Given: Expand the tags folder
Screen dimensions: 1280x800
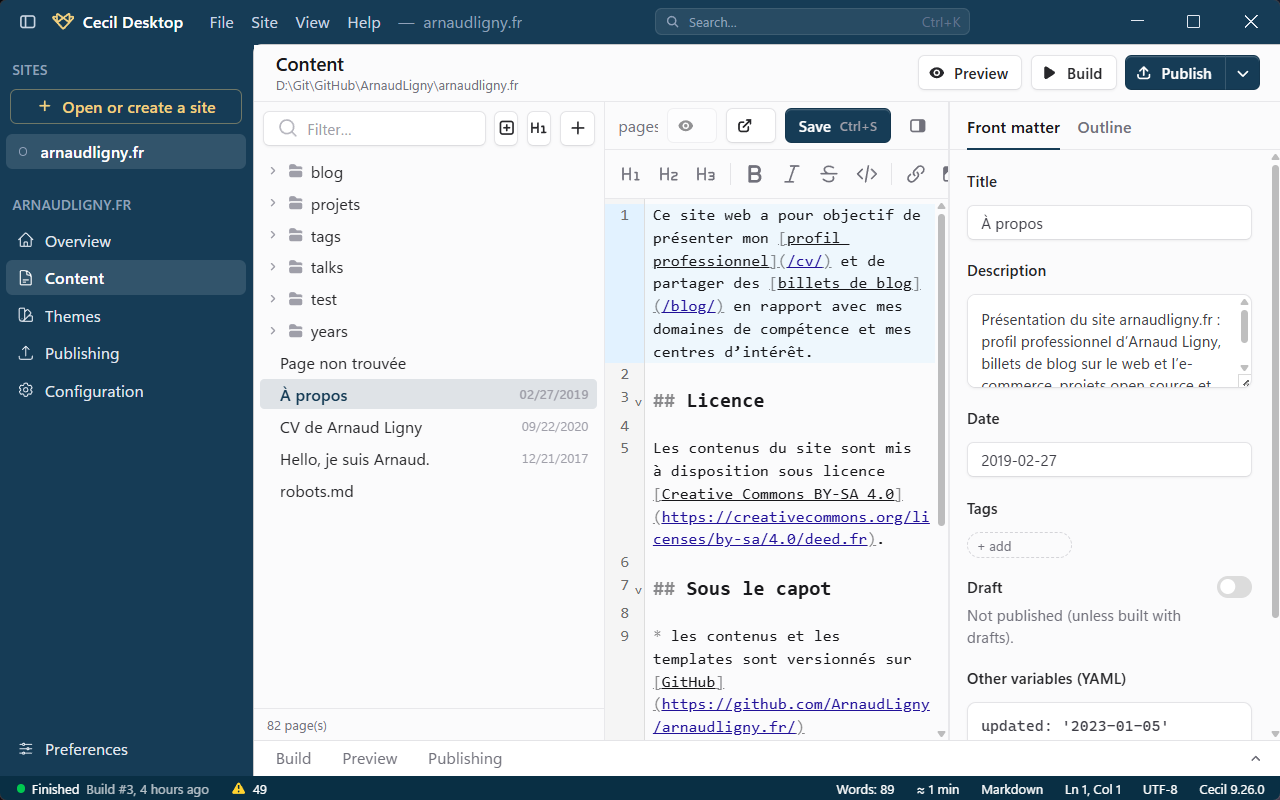Looking at the screenshot, I should tap(272, 236).
